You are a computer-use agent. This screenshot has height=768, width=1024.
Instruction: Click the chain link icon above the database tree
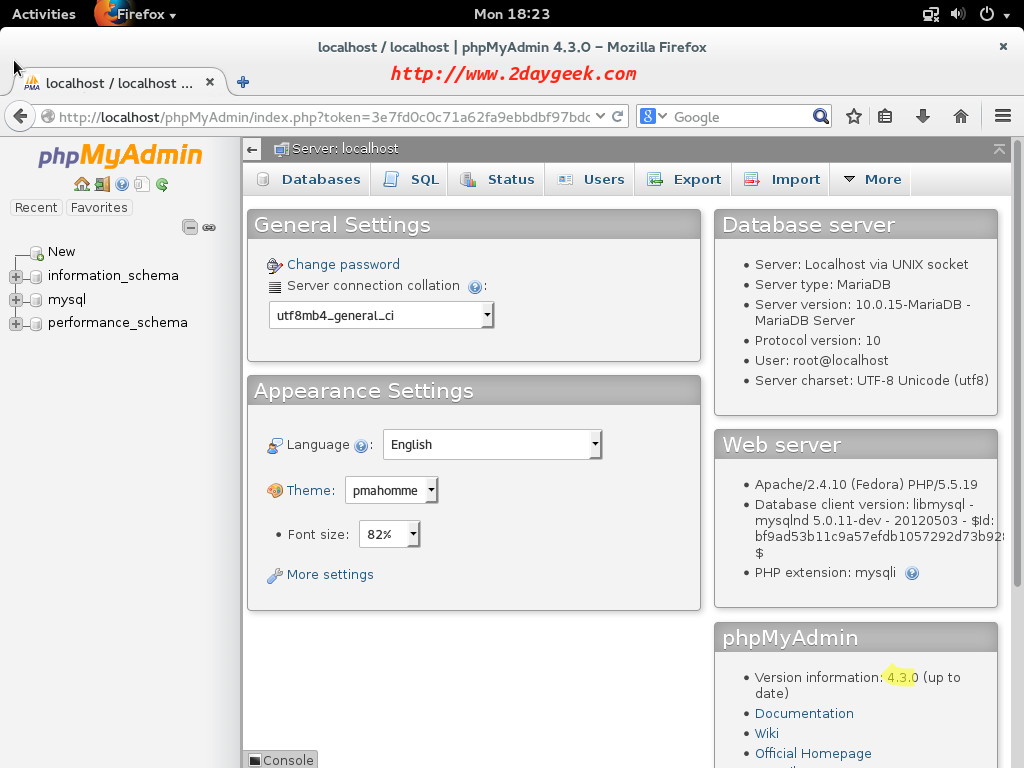pos(209,227)
